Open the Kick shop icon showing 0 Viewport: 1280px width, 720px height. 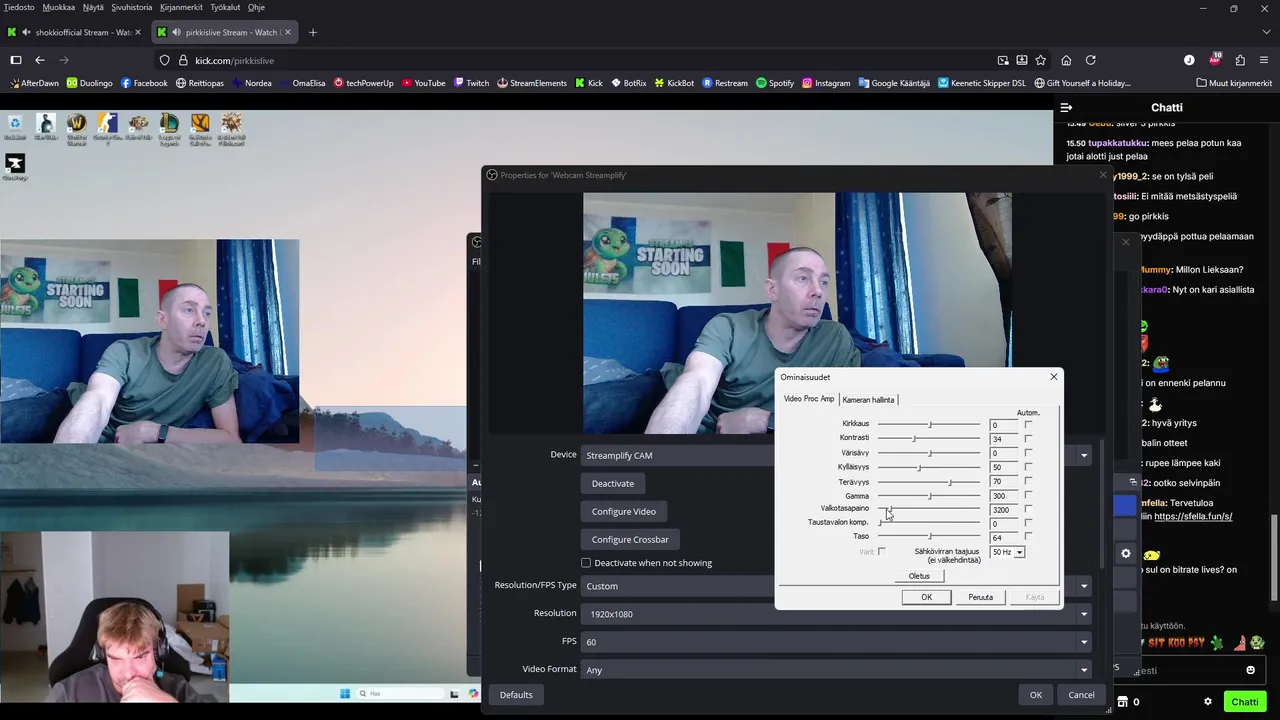1128,702
